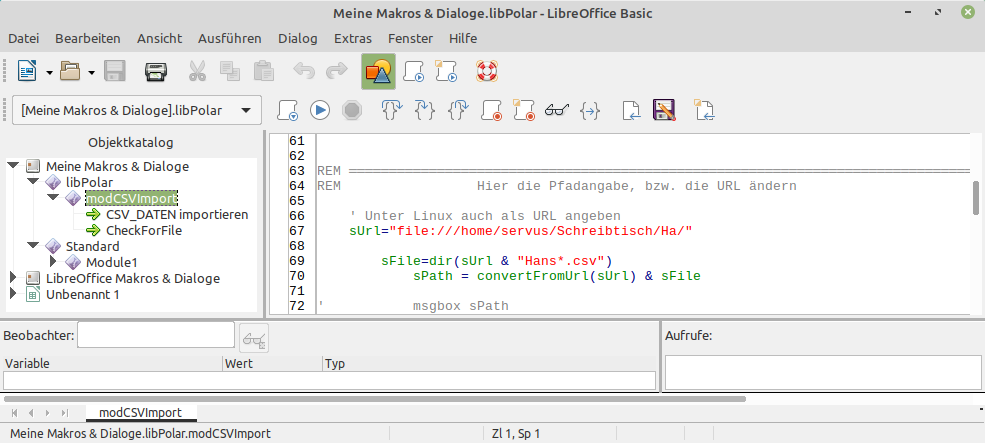Expand the Module1 tree node
985x443 pixels.
tap(53, 261)
